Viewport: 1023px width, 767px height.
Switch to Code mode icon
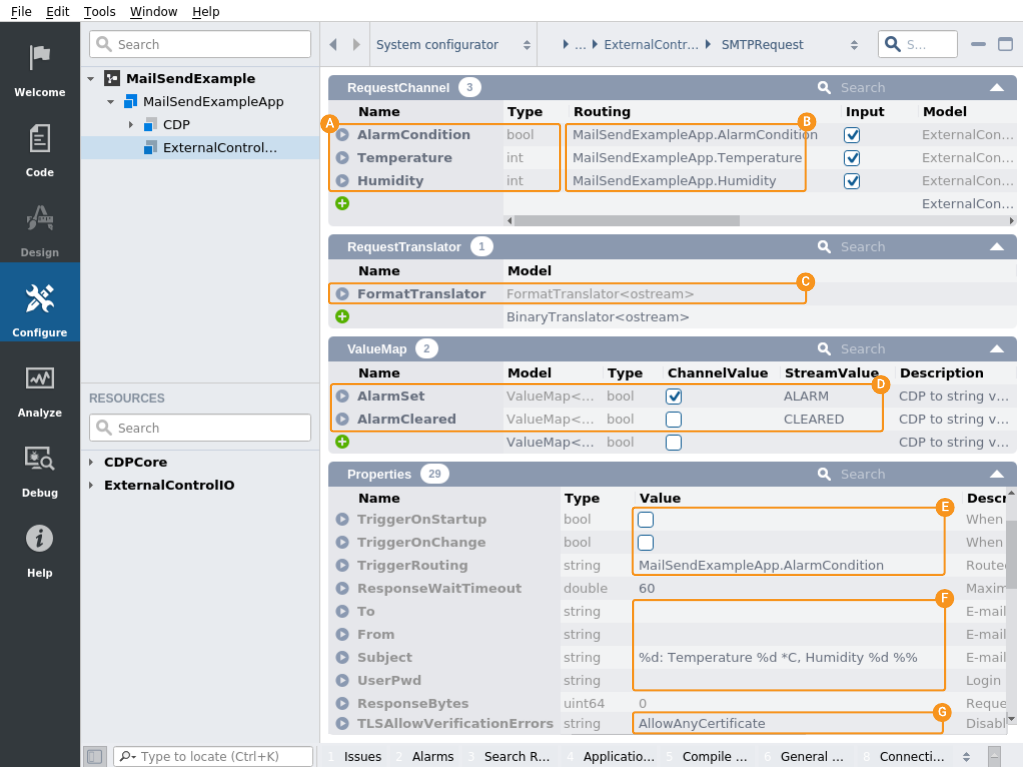click(x=39, y=150)
